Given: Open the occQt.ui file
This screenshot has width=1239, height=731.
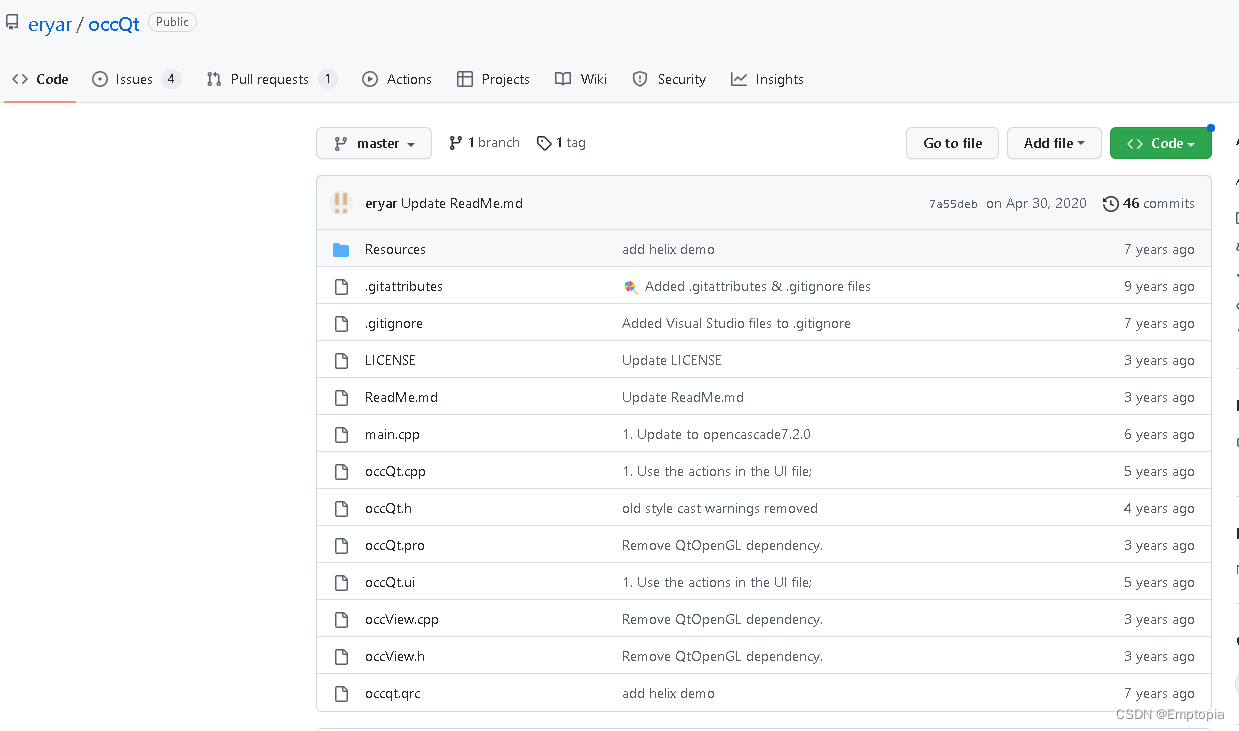Looking at the screenshot, I should (390, 582).
